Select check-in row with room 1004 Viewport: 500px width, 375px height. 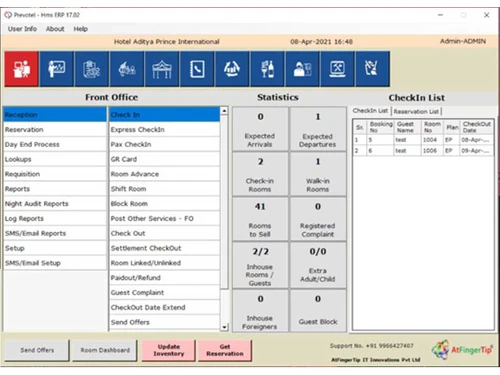[x=423, y=140]
